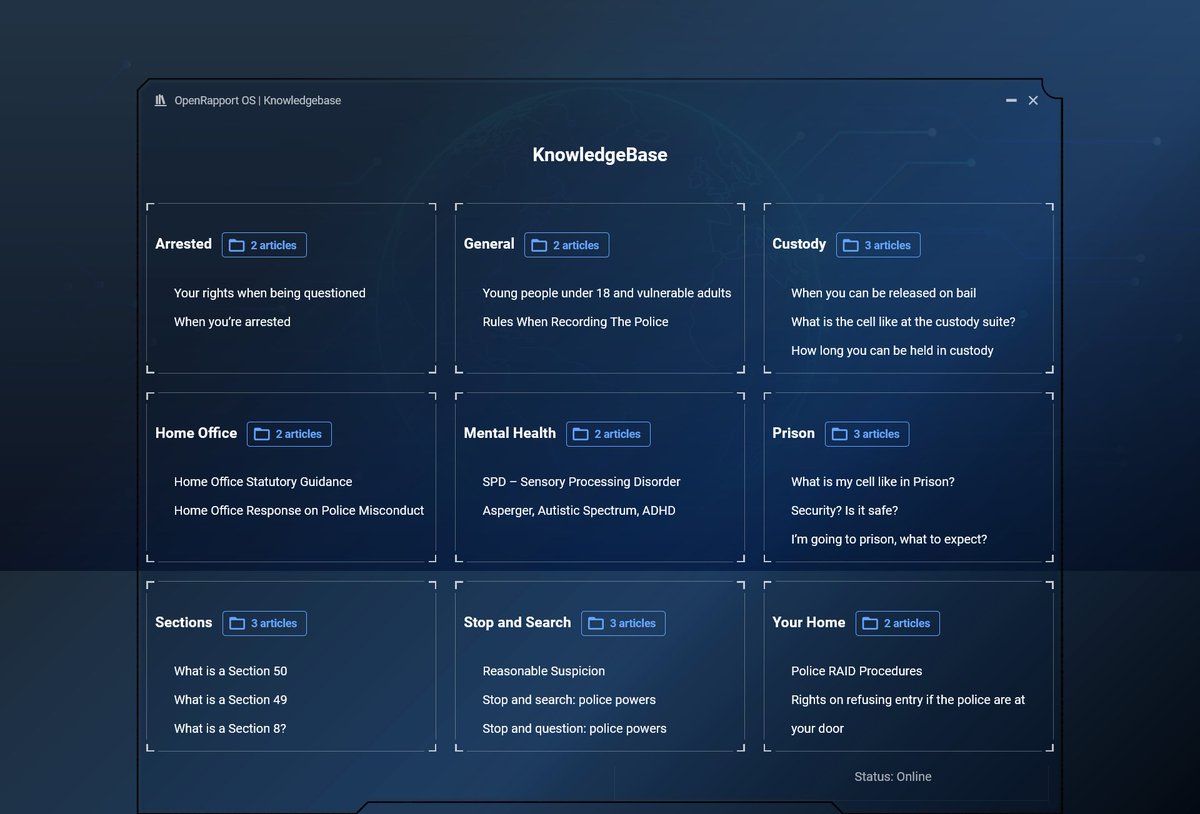Screen dimensions: 1200x814
Task: Open 'I'm going to prison, what to expect?'
Action: coord(889,540)
